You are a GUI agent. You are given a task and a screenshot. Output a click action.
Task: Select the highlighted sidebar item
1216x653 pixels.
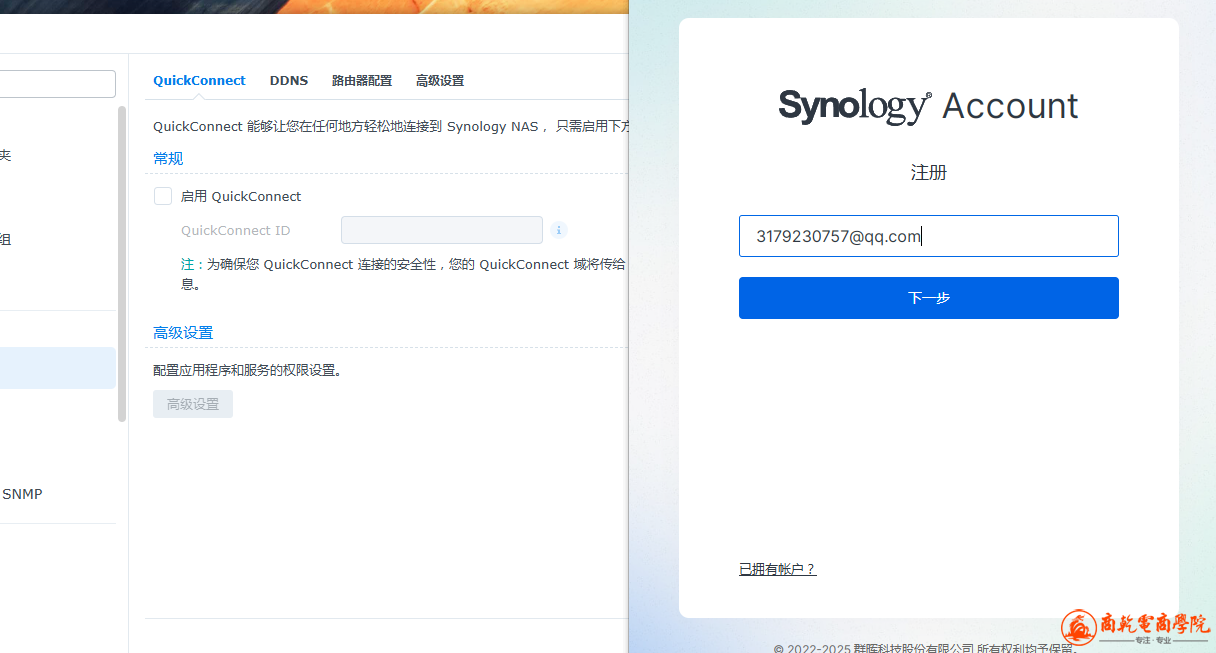coord(57,368)
